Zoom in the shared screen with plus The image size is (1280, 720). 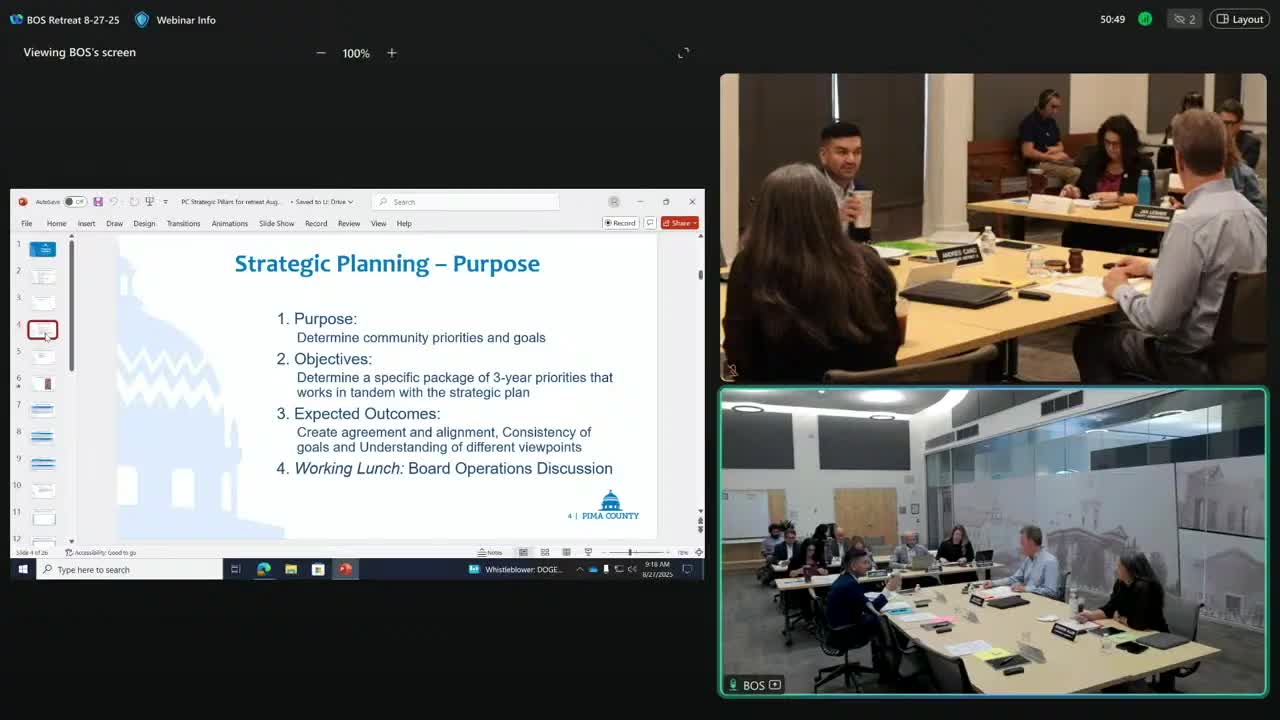(392, 53)
